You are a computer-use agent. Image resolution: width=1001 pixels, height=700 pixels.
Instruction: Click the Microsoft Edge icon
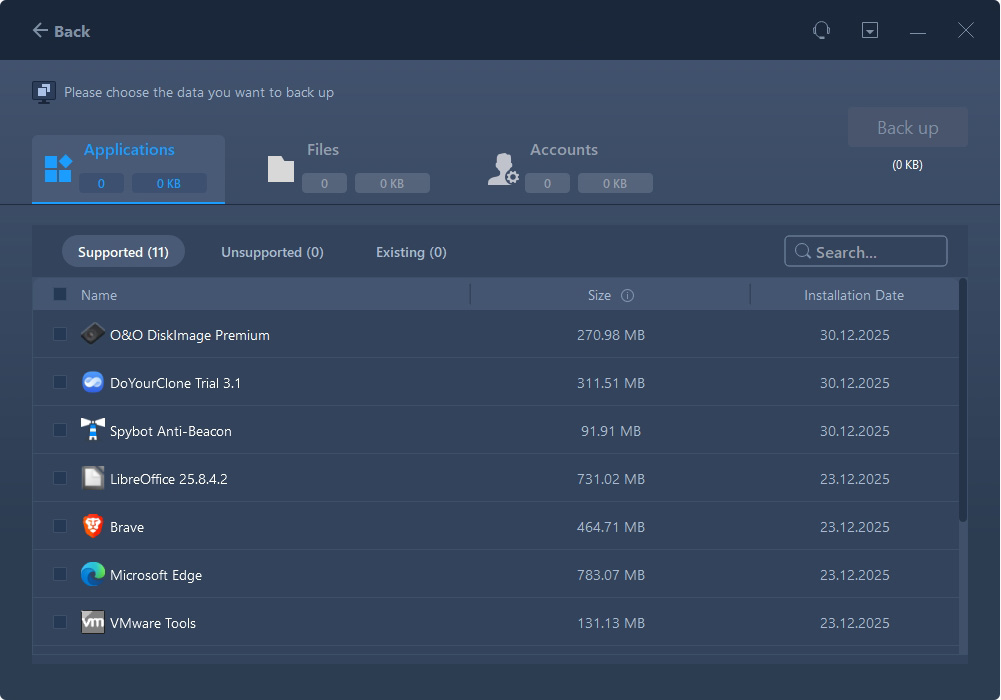coord(93,574)
